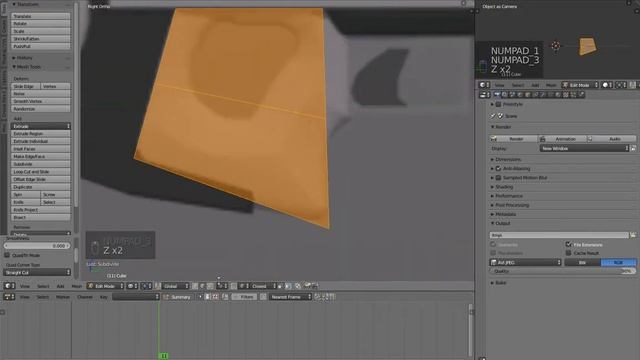This screenshot has width=640, height=360.
Task: Open the AVI JPEG file format dropdown
Action: [x=526, y=262]
